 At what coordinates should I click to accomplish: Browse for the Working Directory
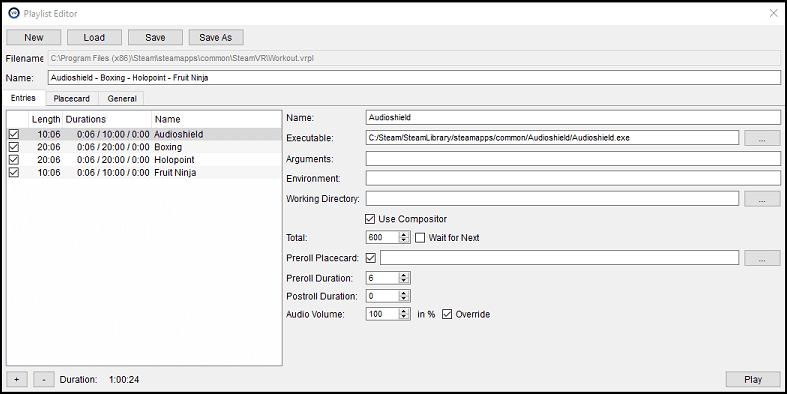[762, 198]
